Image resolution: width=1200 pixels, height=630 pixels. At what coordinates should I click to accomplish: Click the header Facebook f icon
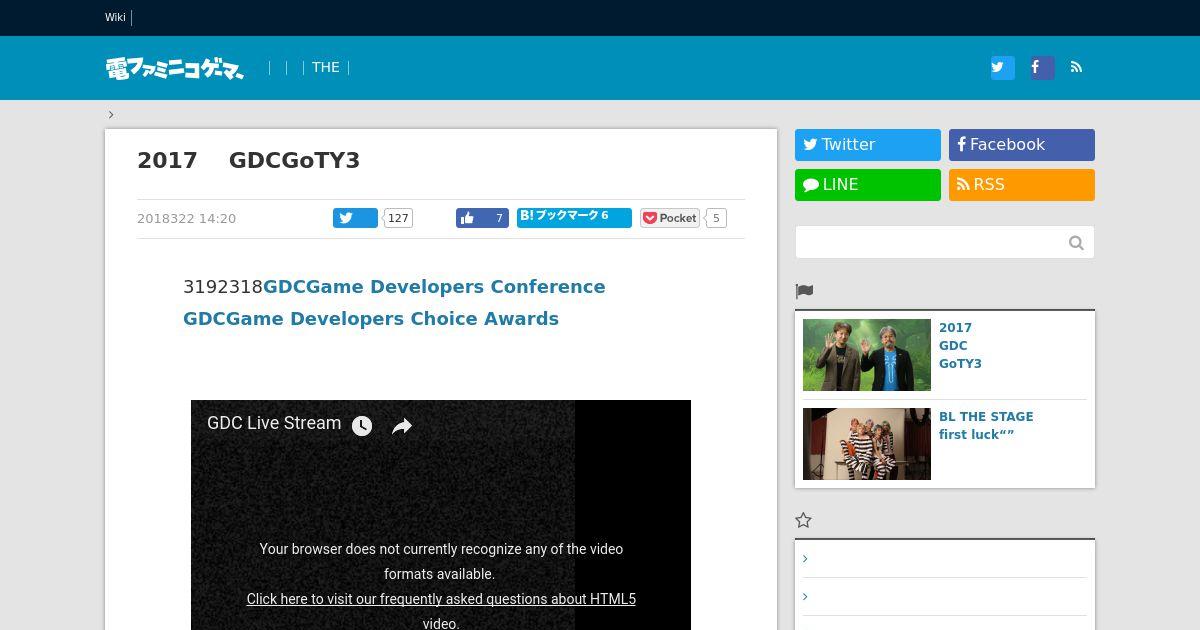(1042, 68)
